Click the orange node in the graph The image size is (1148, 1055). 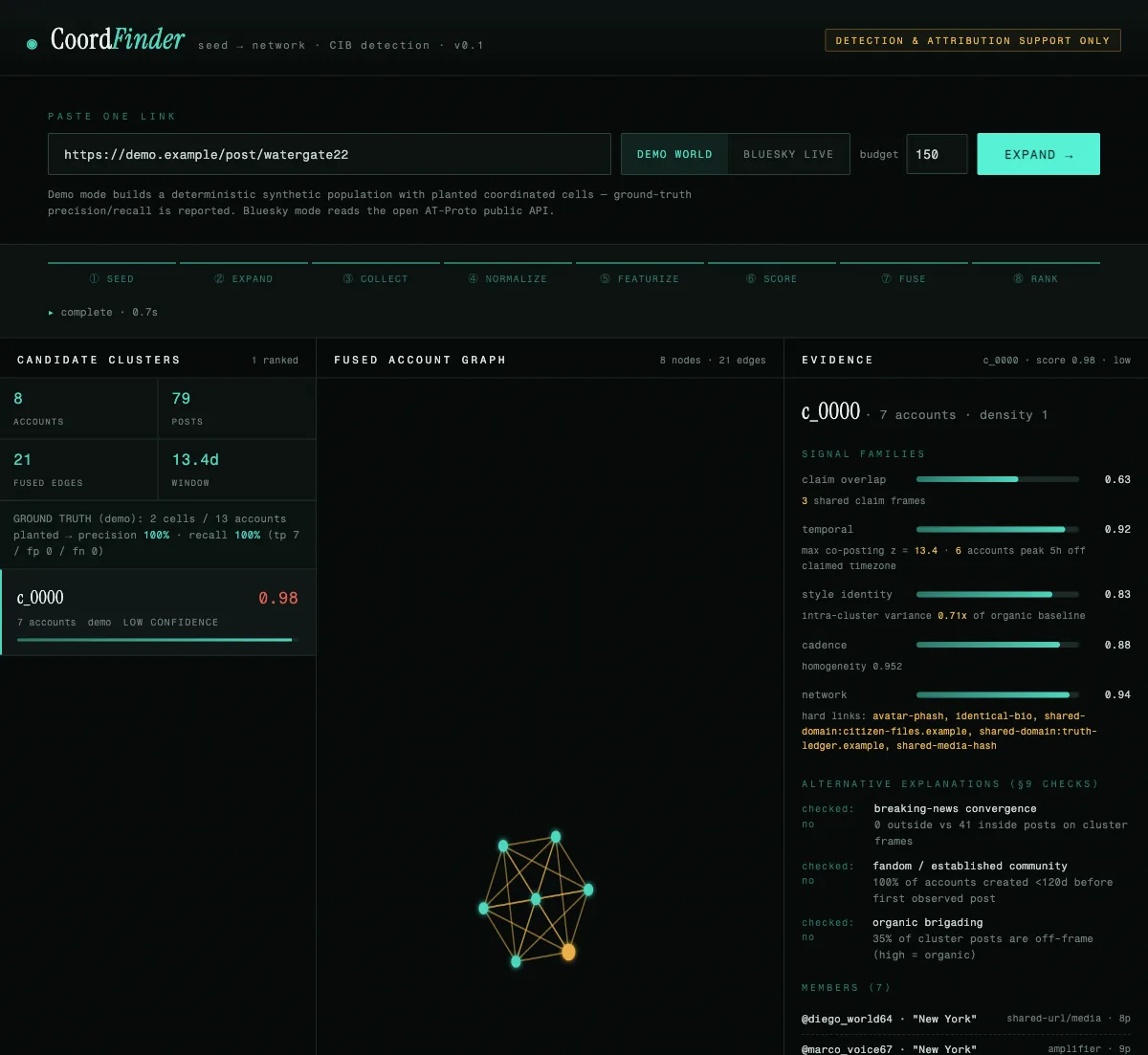tap(568, 952)
